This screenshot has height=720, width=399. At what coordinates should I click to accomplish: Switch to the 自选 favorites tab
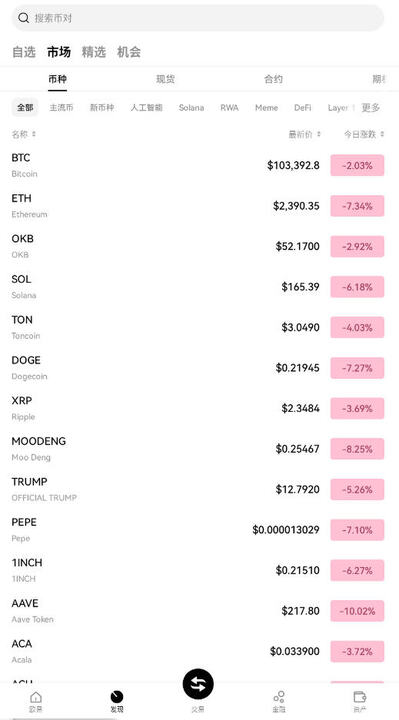coord(23,52)
